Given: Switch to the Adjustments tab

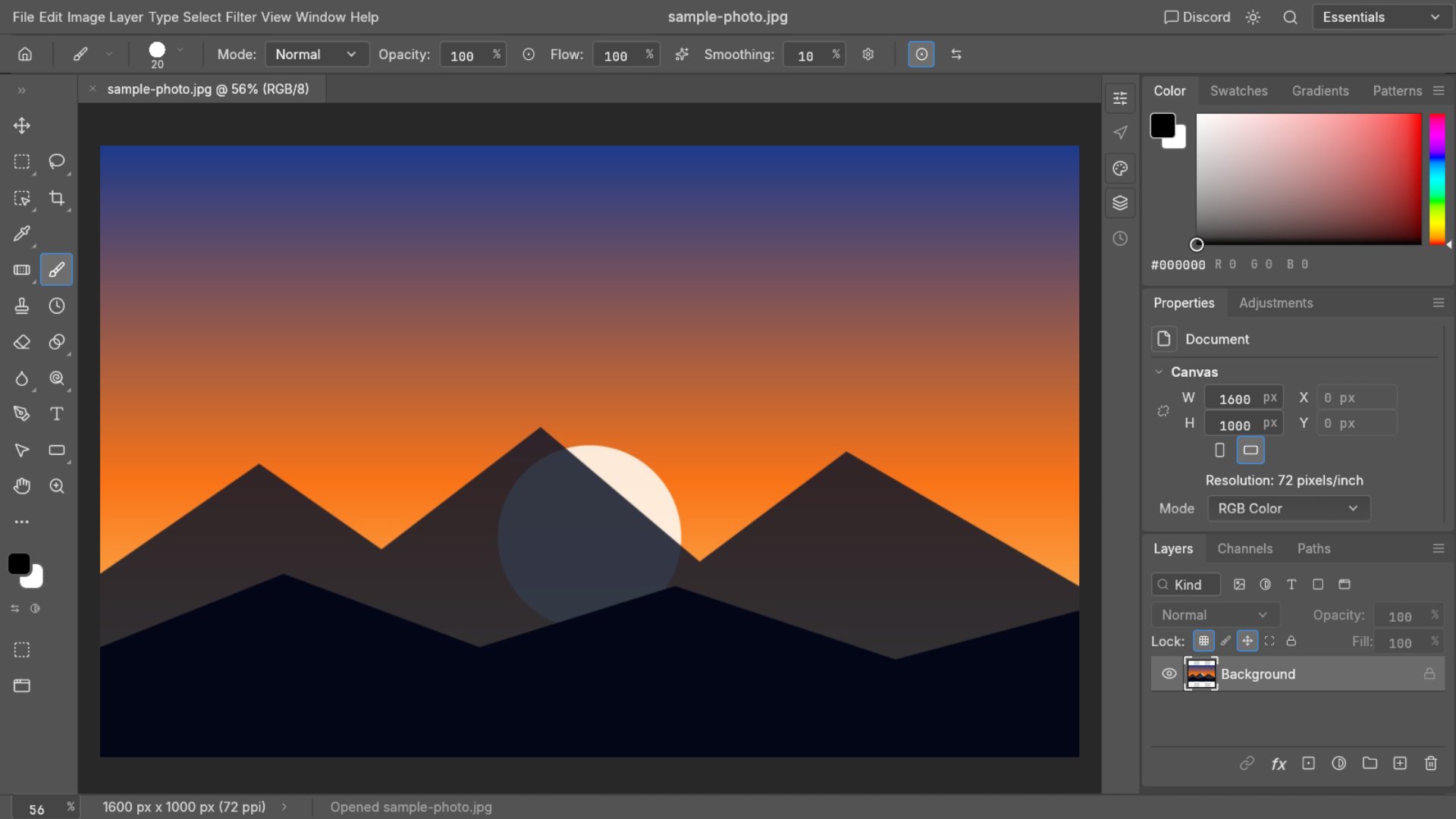Looking at the screenshot, I should 1276,303.
